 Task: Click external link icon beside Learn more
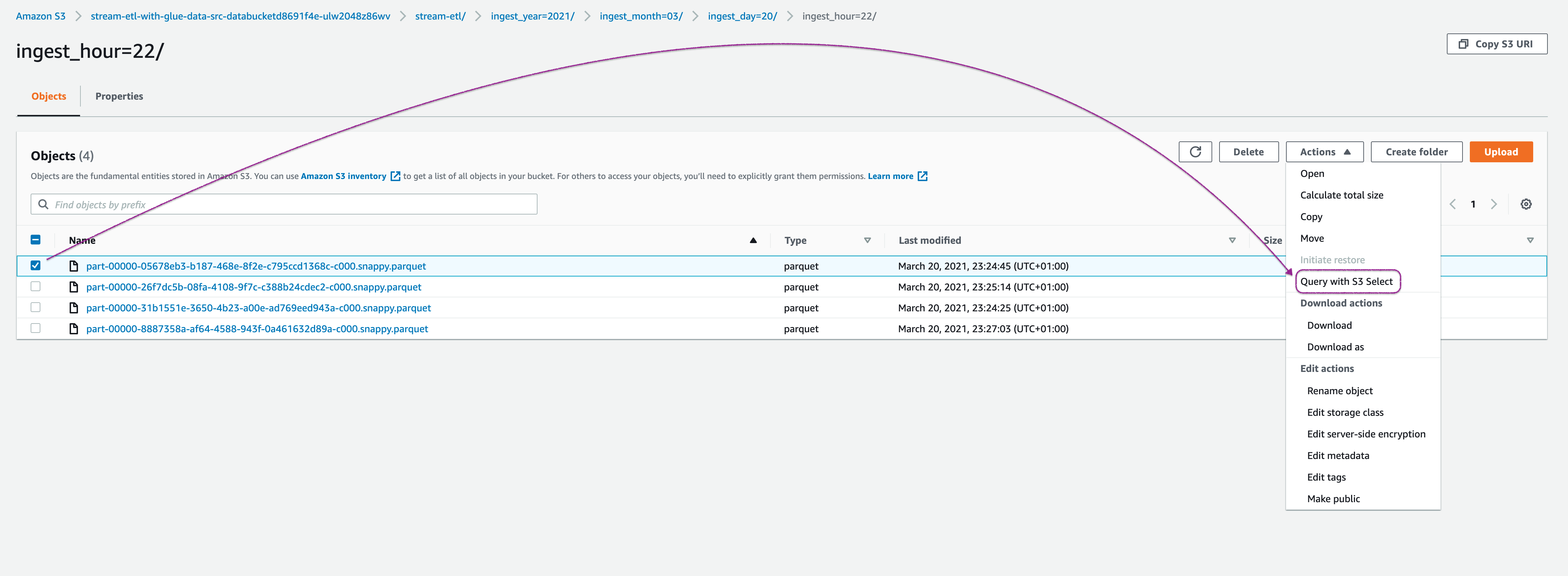tap(922, 177)
